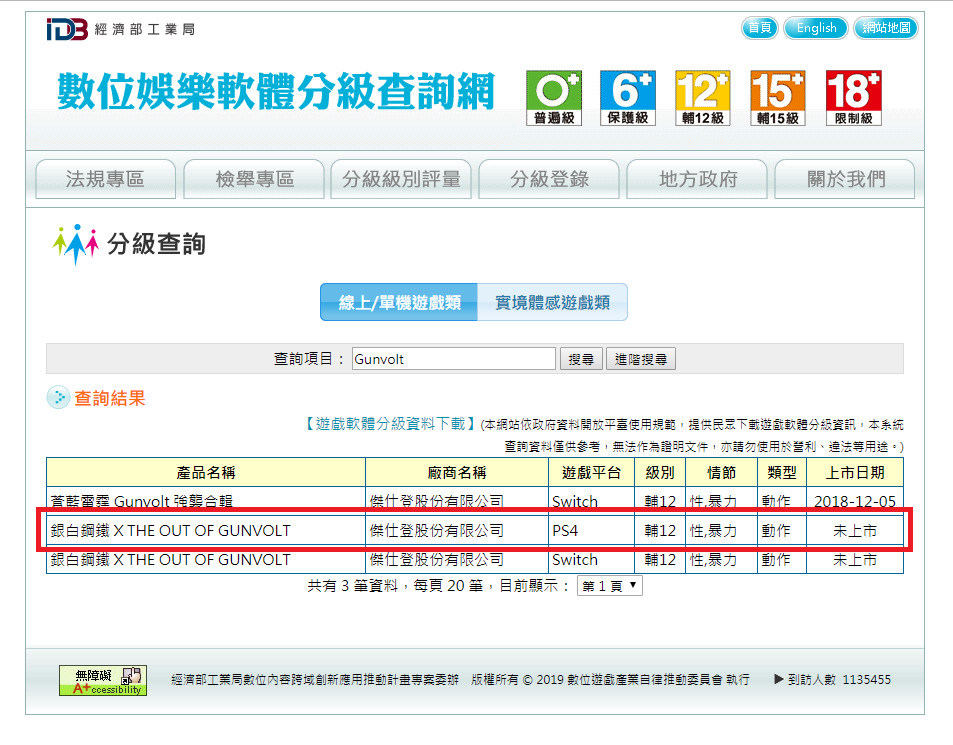Click 未上市 in the PS4 row
This screenshot has width=953, height=745.
click(x=855, y=530)
